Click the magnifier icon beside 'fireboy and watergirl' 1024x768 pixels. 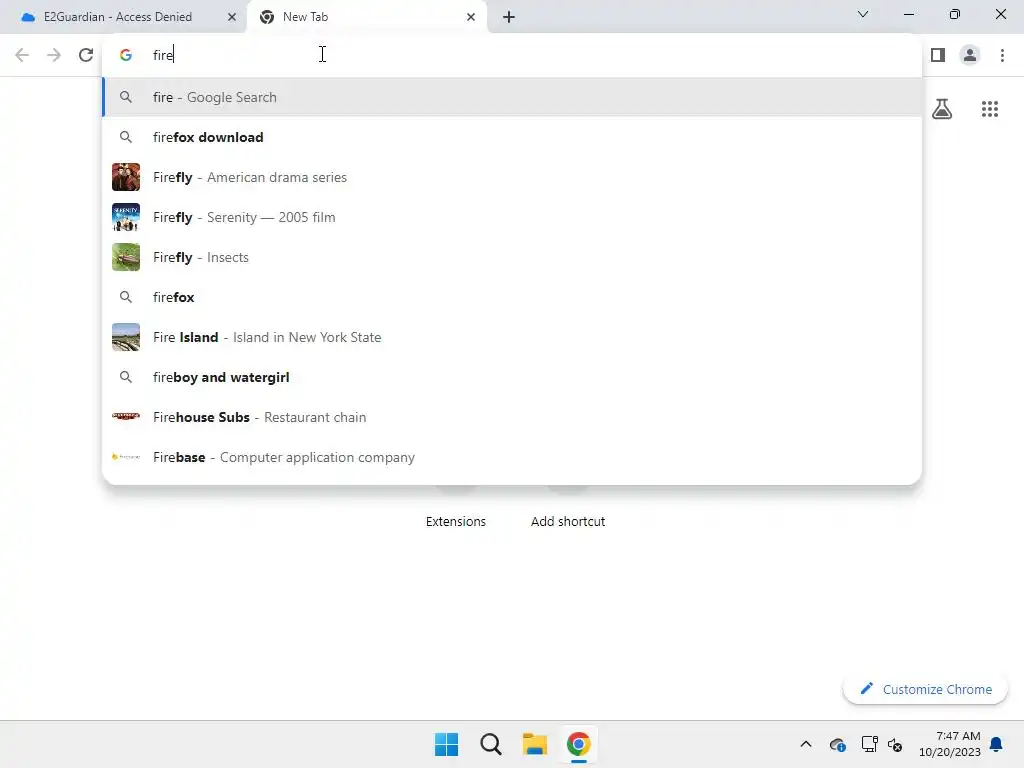126,377
